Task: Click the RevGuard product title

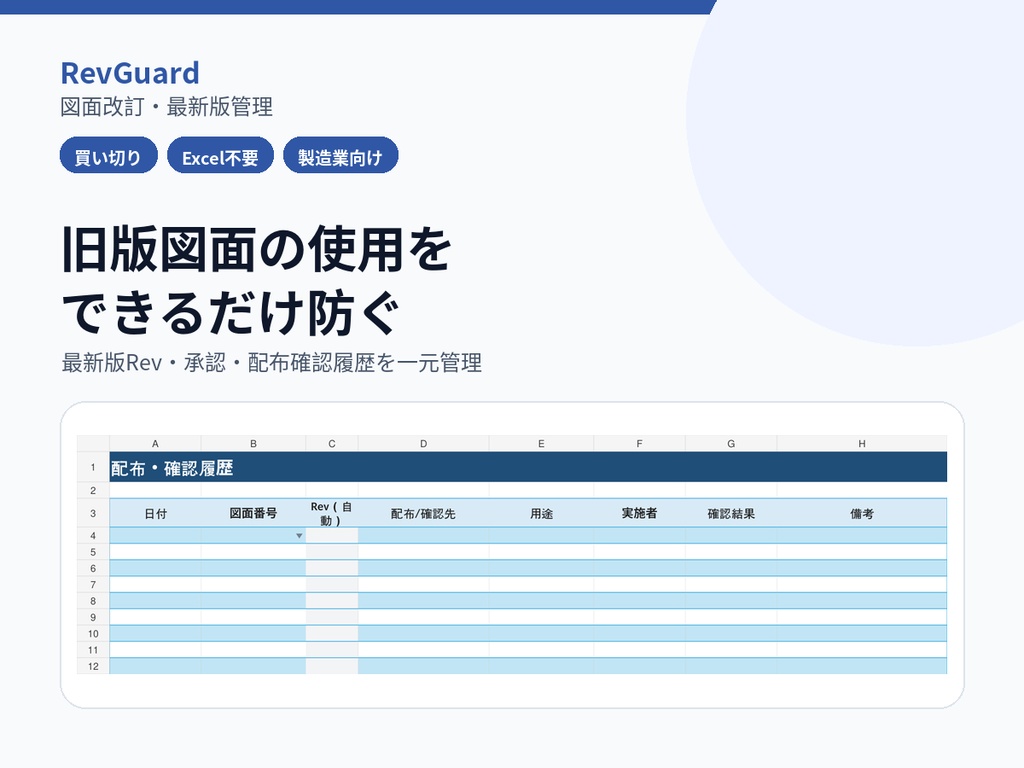Action: pyautogui.click(x=130, y=73)
